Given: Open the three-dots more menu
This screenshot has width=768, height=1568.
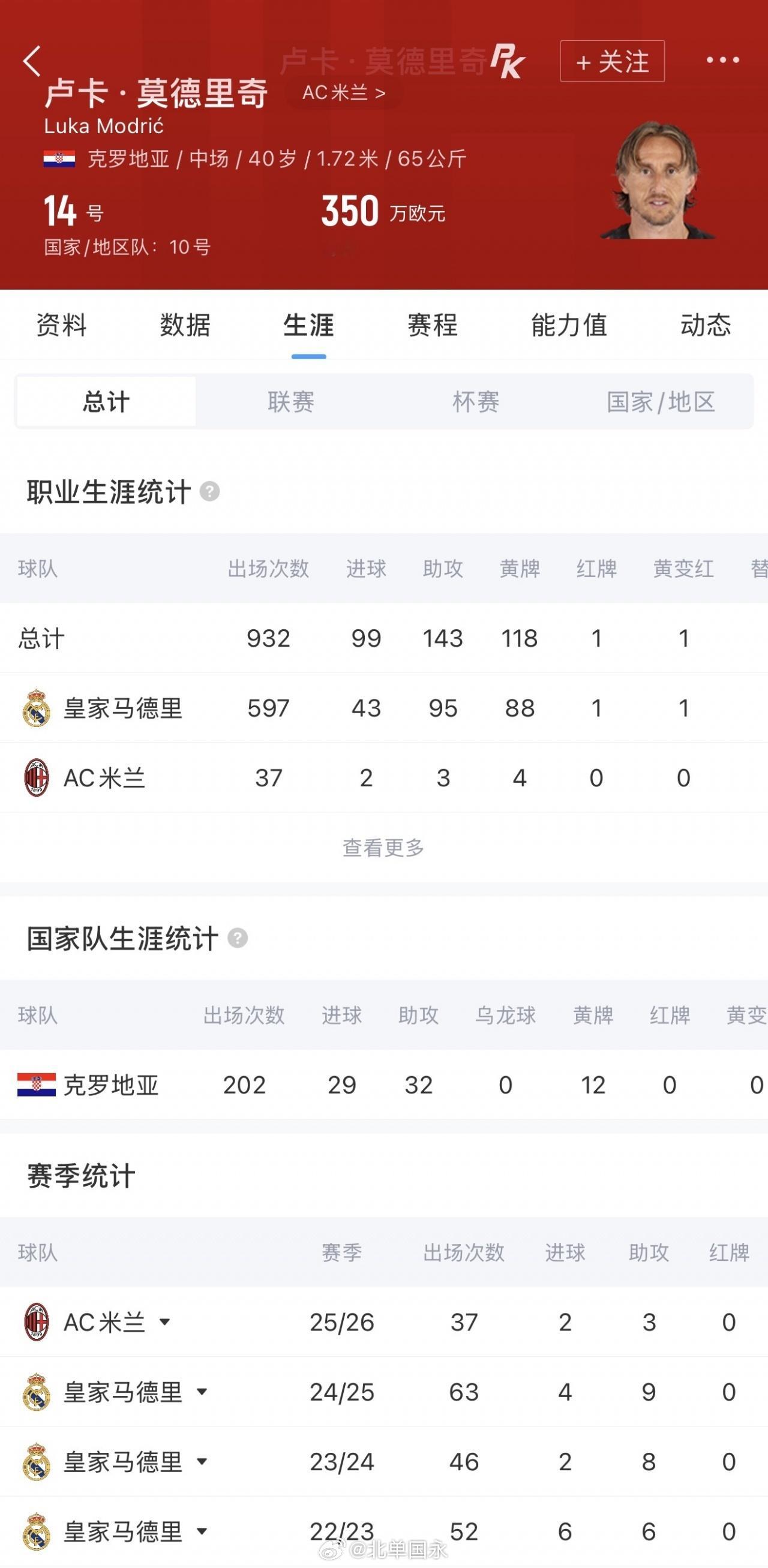Looking at the screenshot, I should click(722, 60).
